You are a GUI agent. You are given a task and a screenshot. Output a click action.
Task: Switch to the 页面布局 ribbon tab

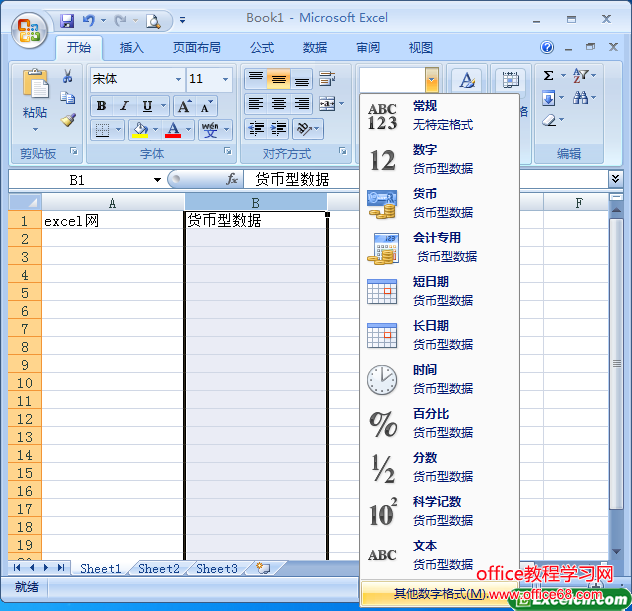click(196, 48)
